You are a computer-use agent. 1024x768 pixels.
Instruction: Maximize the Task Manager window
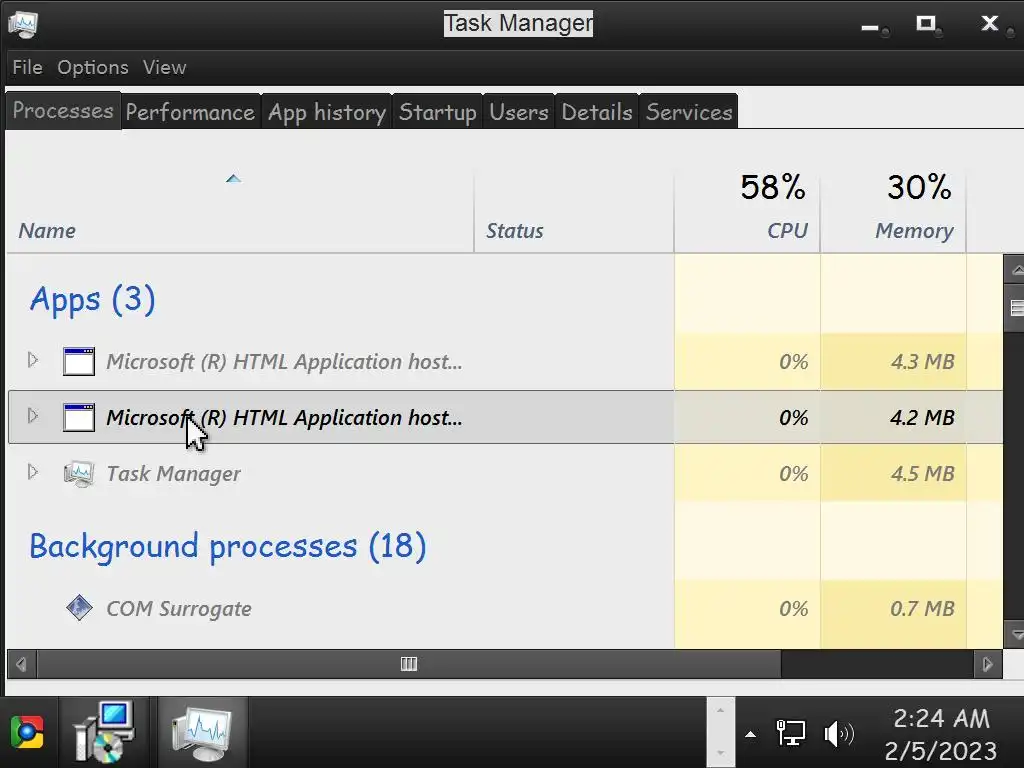click(926, 24)
